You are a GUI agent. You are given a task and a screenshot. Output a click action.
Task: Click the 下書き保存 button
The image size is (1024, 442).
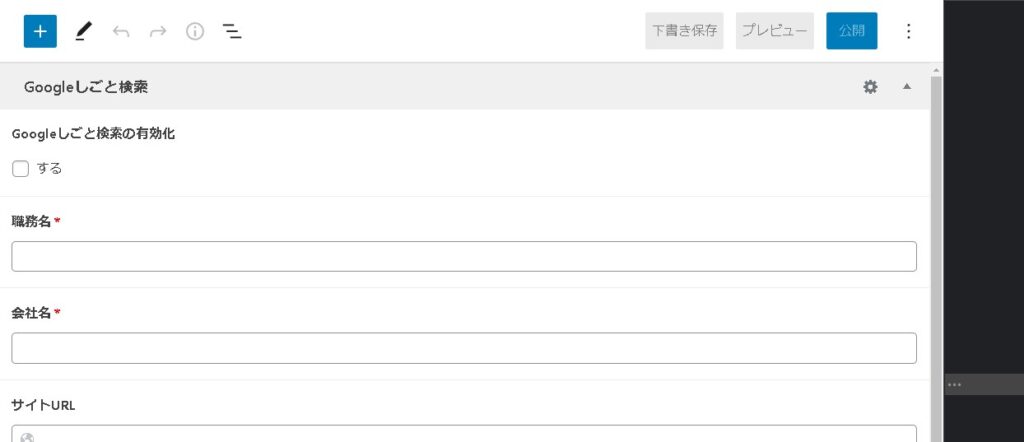pos(684,31)
